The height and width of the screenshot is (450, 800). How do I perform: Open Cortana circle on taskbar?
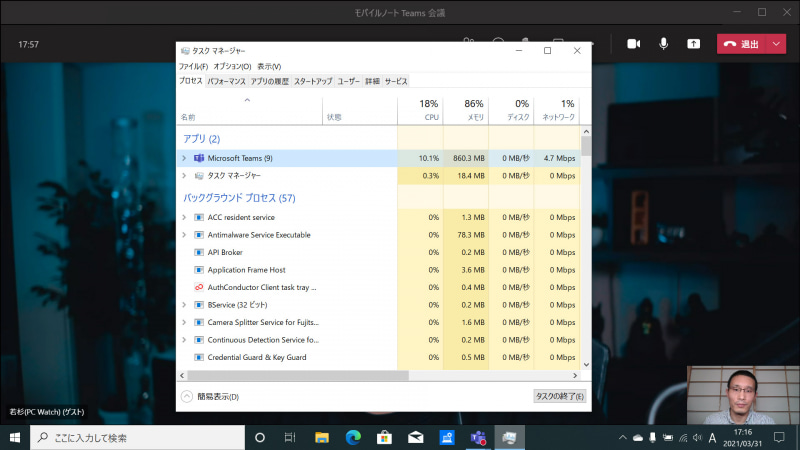tap(260, 438)
